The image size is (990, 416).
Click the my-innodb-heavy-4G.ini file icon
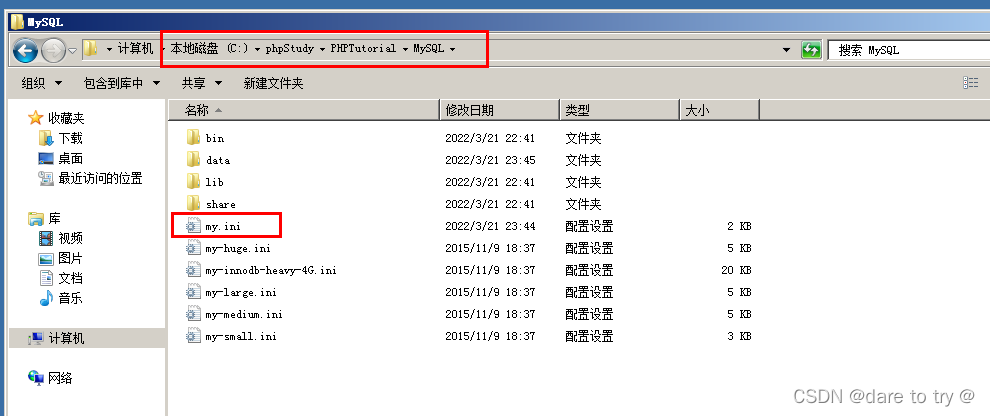193,270
